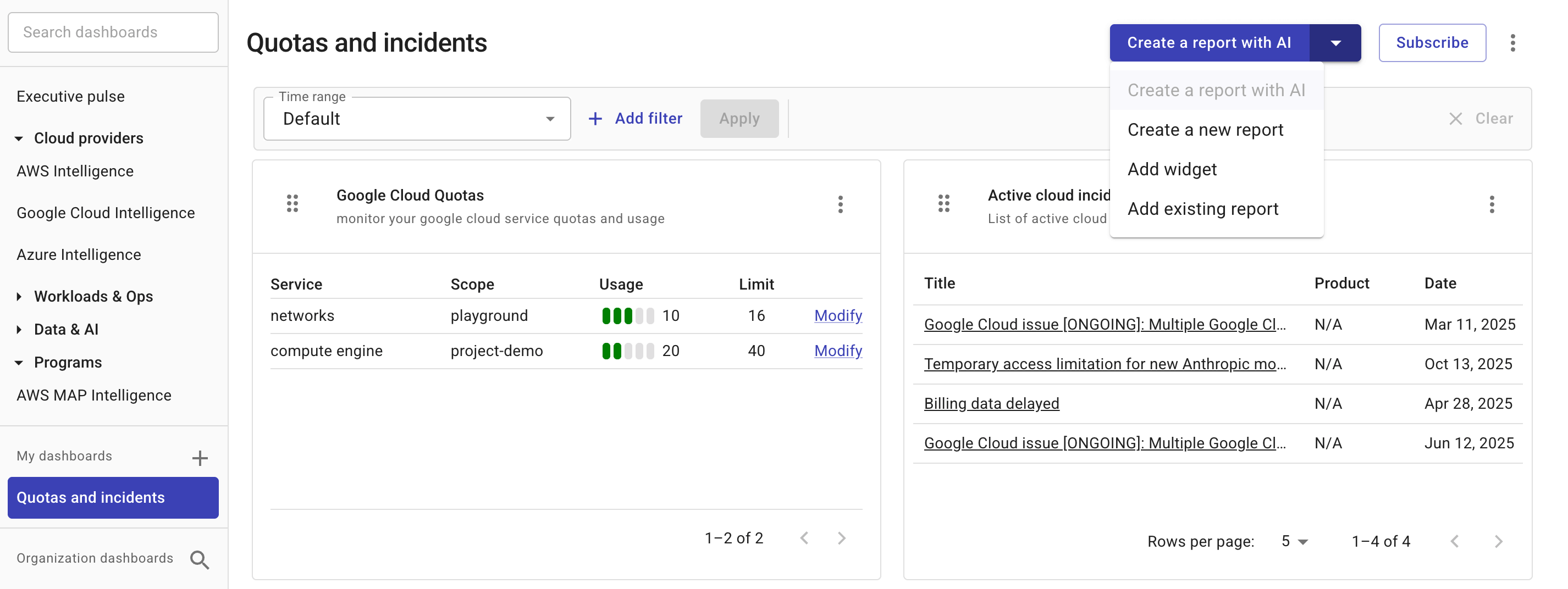Screen dimensions: 1568x589
Task: Open the Time range dropdown
Action: (x=417, y=119)
